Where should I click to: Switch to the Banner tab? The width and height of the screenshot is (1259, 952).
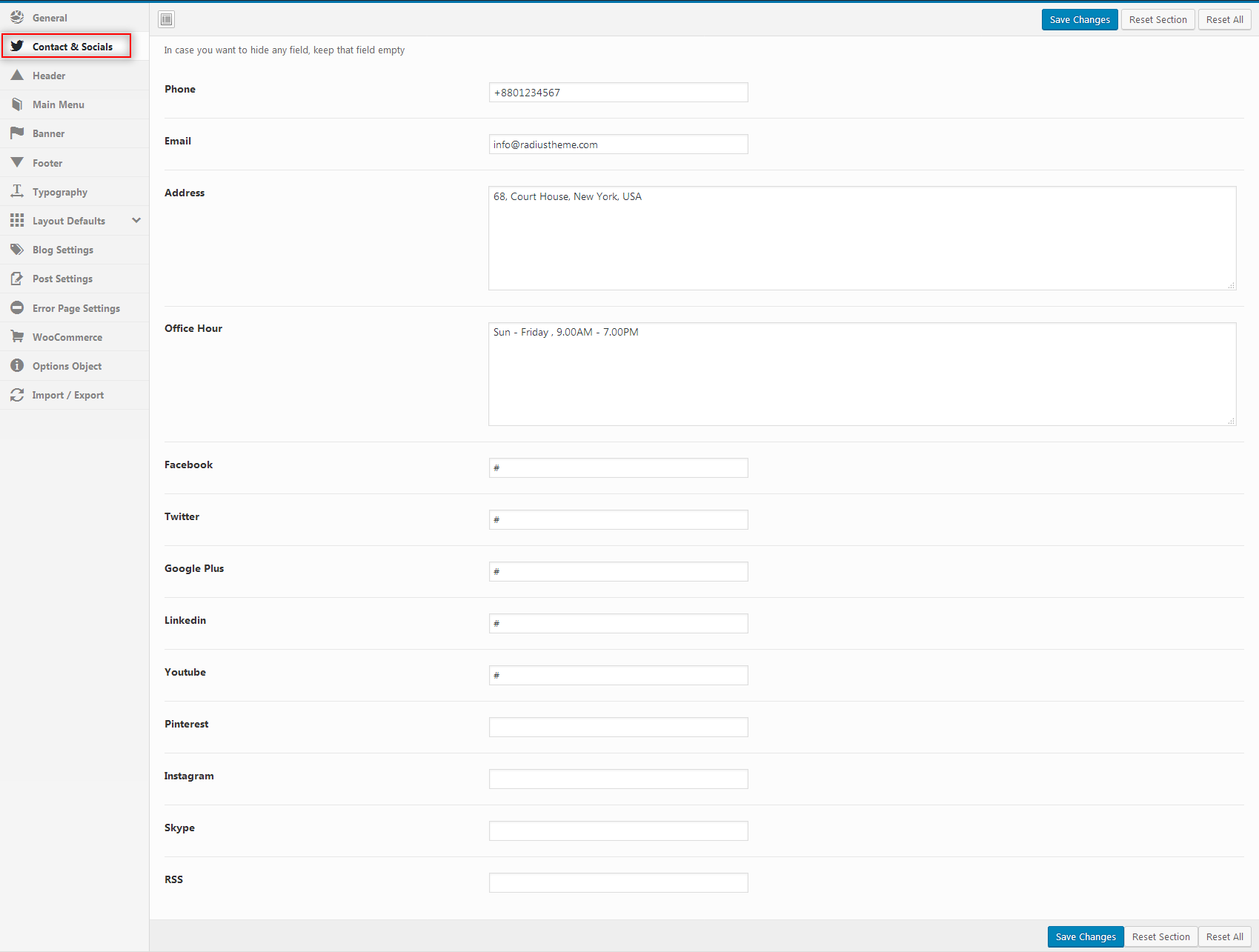coord(74,133)
